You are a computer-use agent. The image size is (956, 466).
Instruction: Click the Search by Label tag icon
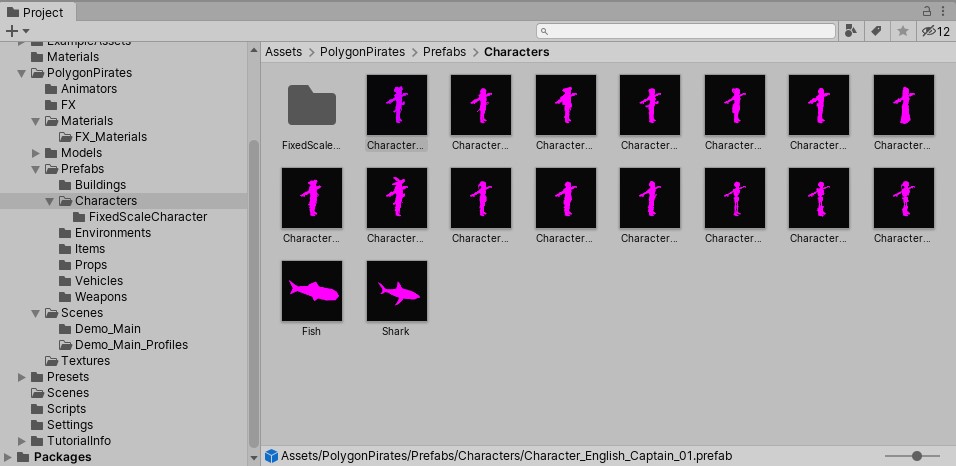[876, 31]
